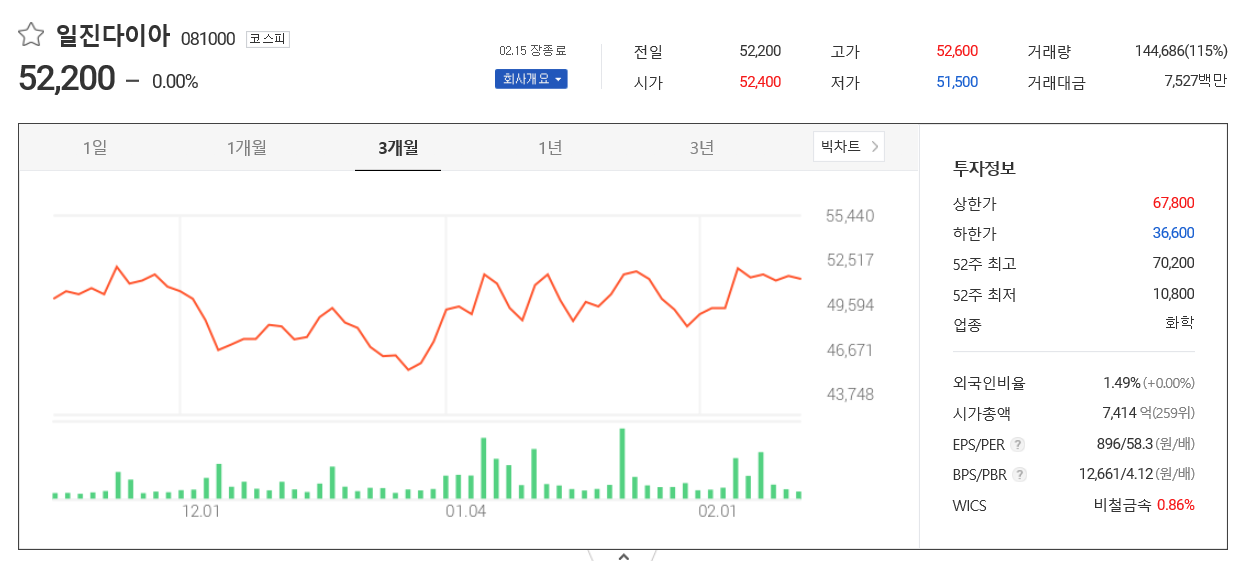Select the 1일 chart tab
This screenshot has width=1239, height=561.
(95, 148)
